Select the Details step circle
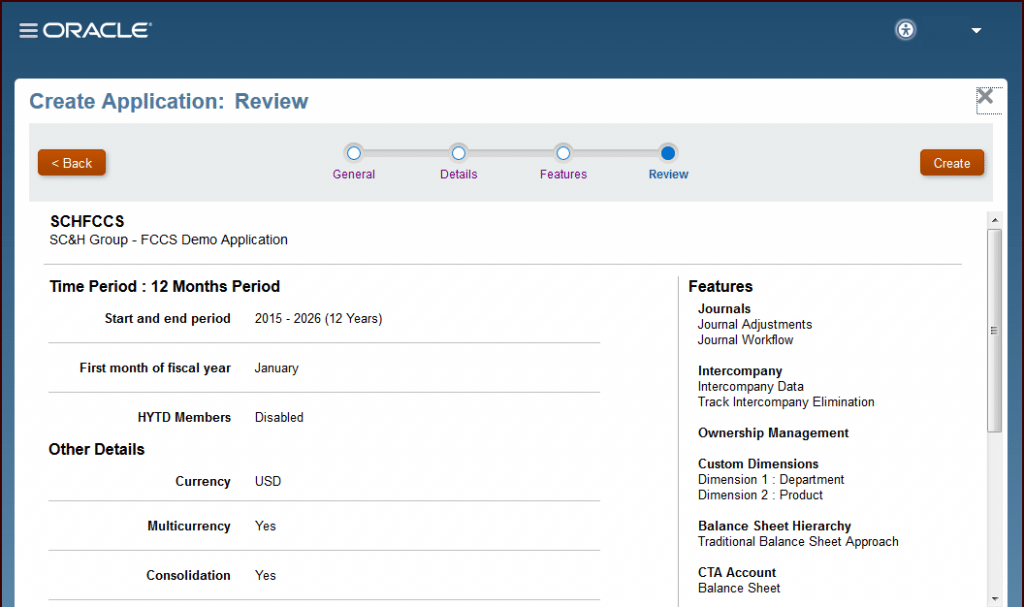This screenshot has height=607, width=1024. click(458, 154)
